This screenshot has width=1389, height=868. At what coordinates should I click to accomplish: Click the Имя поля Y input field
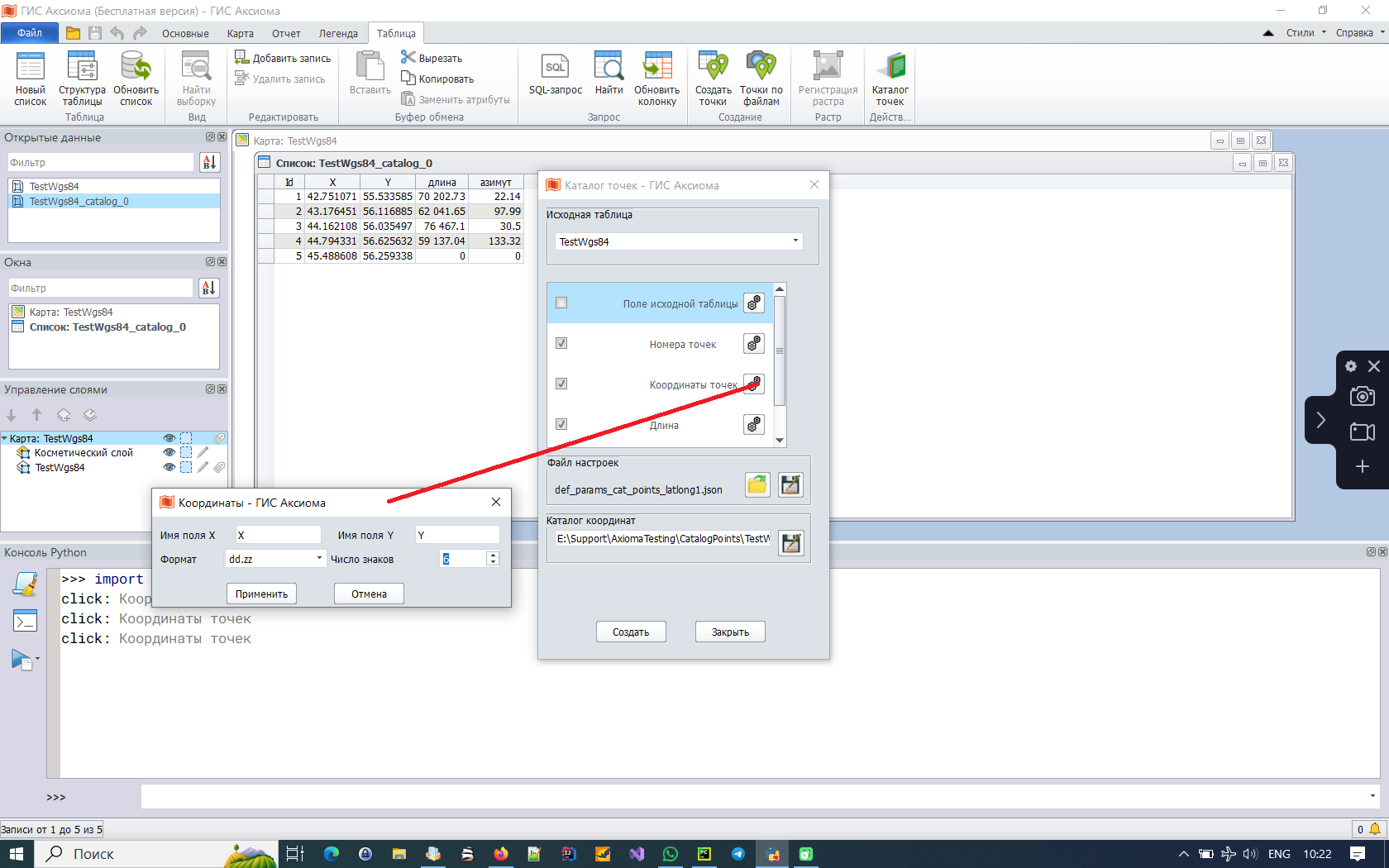tap(457, 536)
